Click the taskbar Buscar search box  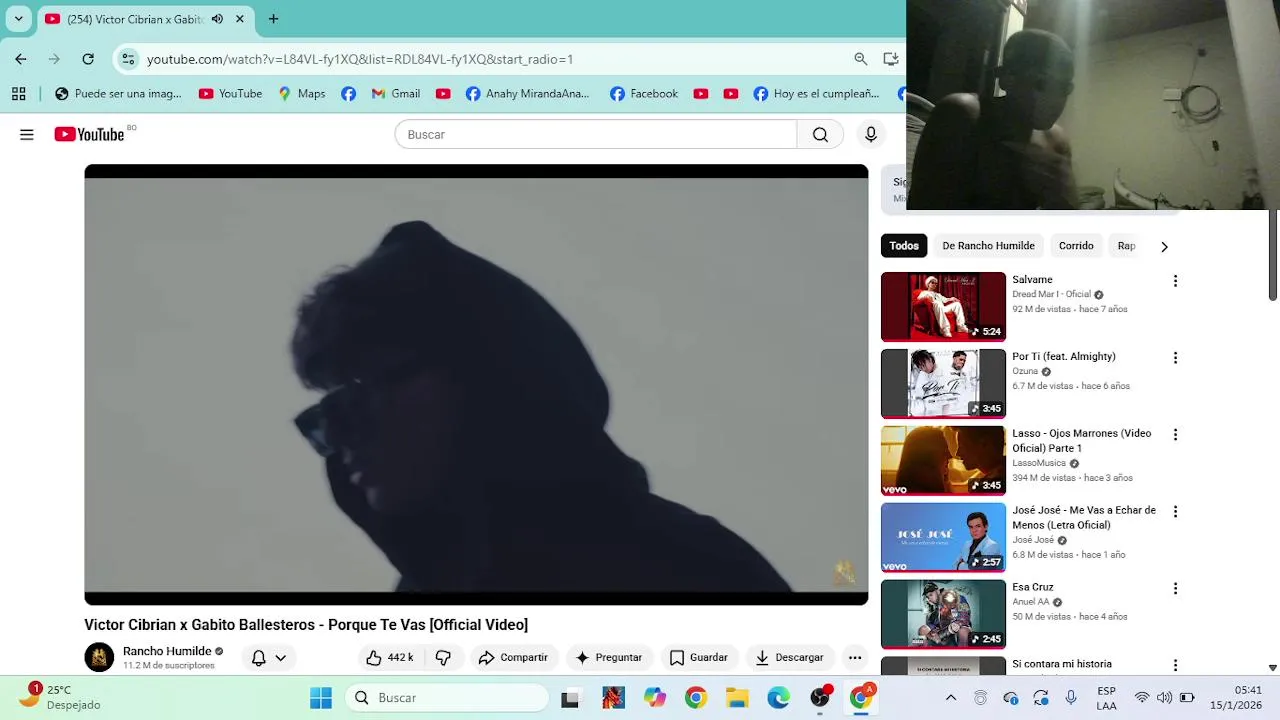[448, 698]
